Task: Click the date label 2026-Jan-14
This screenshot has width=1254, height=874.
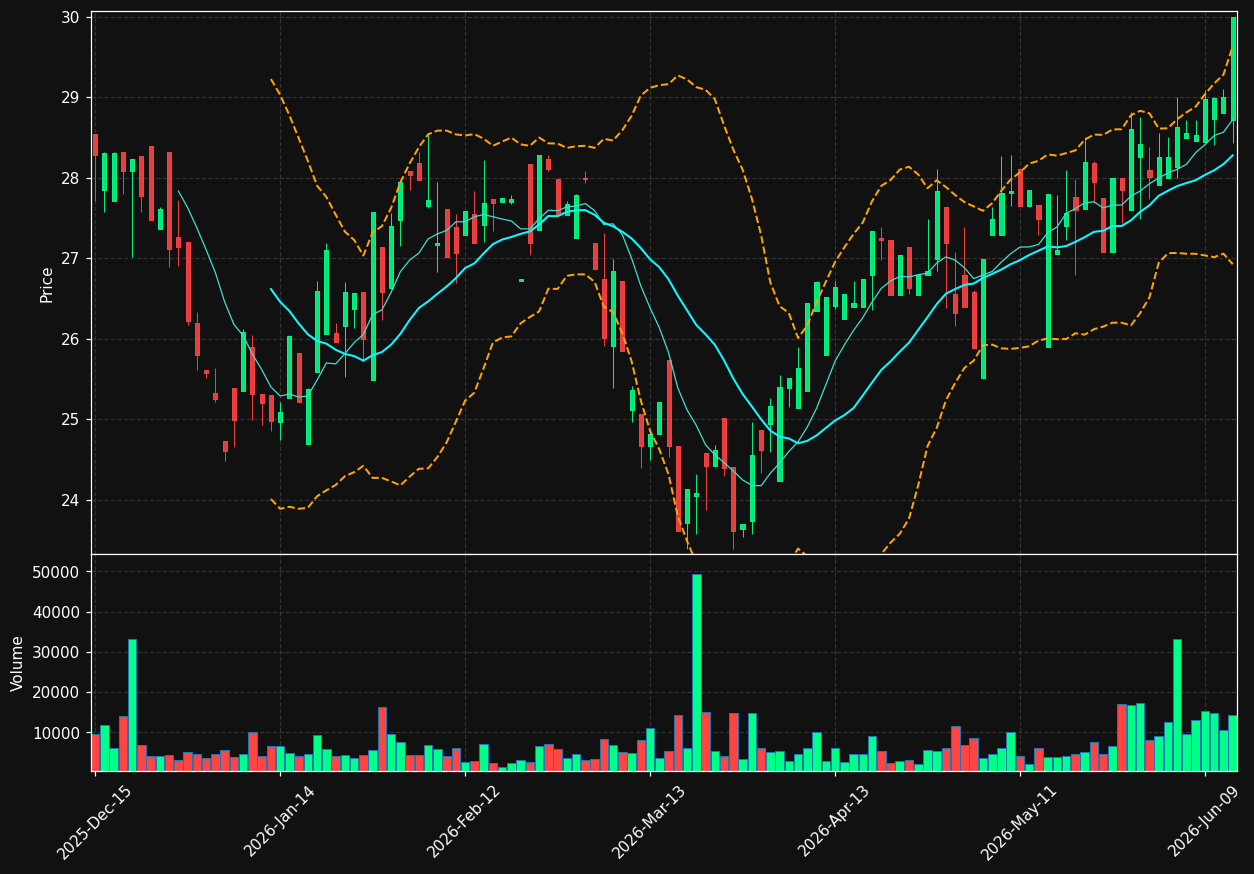Action: pos(279,823)
